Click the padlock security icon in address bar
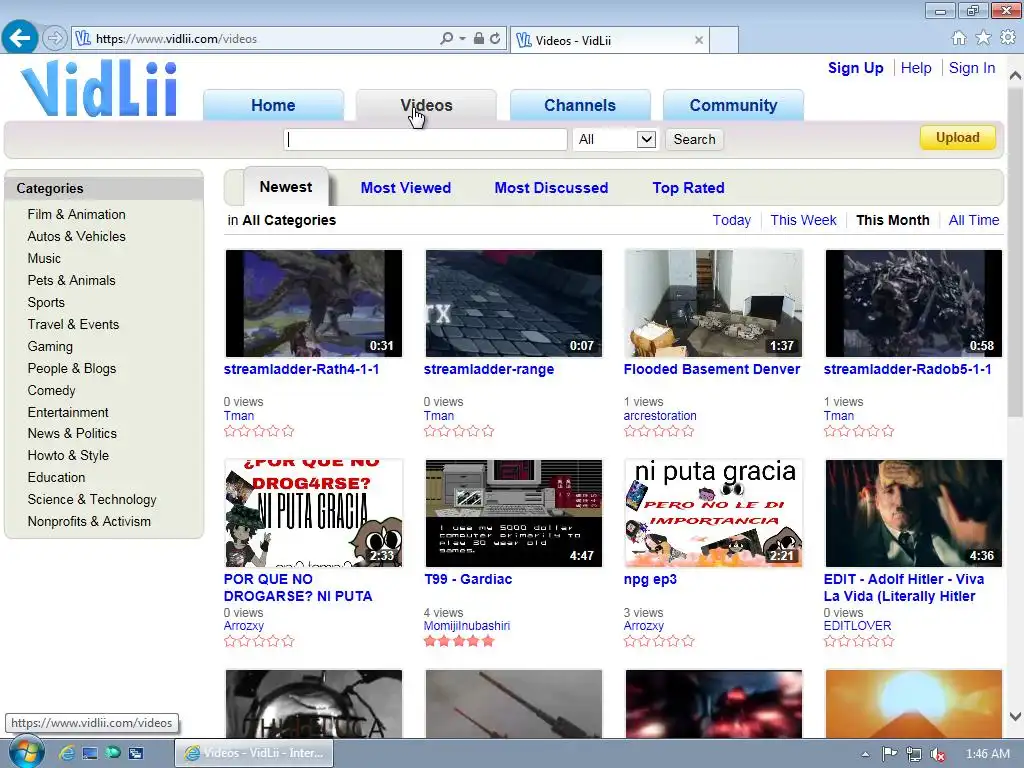Image resolution: width=1024 pixels, height=768 pixels. pyautogui.click(x=479, y=39)
